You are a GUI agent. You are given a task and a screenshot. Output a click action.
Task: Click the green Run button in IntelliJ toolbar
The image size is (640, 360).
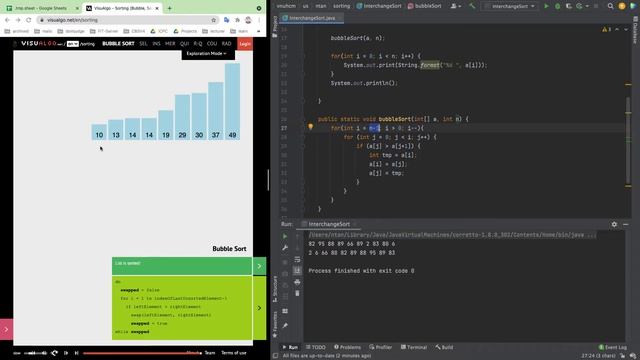point(546,6)
